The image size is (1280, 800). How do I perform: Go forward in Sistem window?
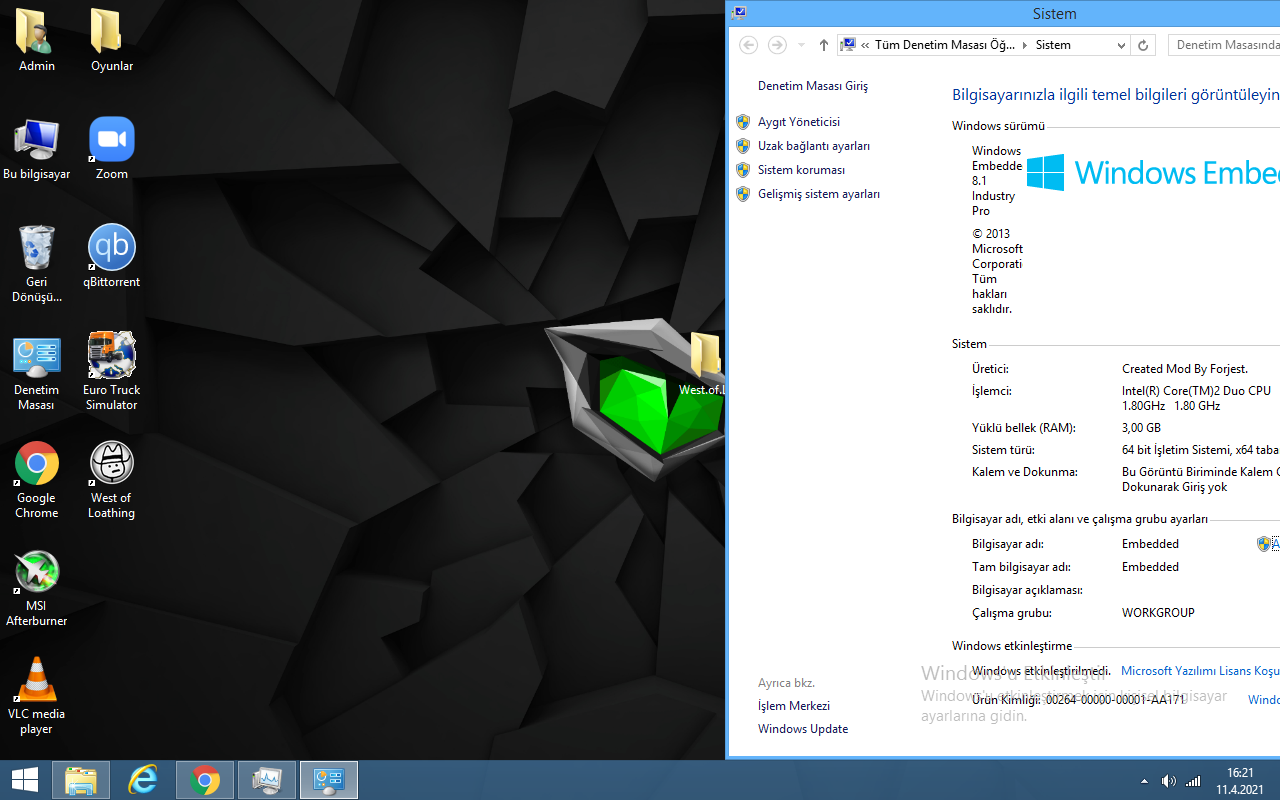coord(777,45)
